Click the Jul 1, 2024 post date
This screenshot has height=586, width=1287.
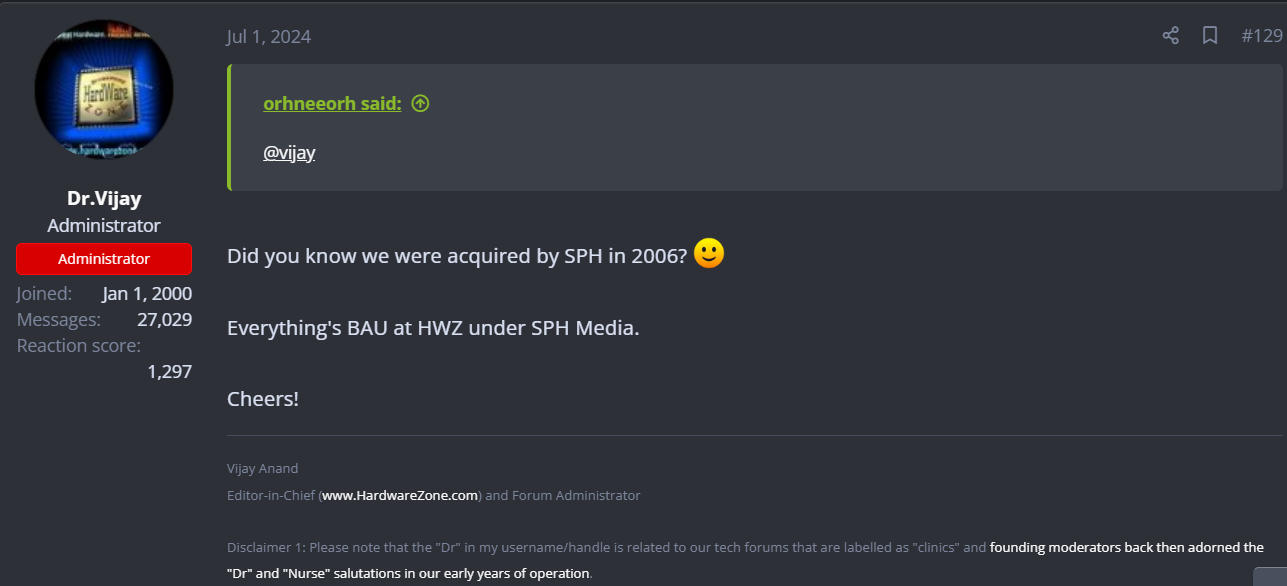coord(269,37)
